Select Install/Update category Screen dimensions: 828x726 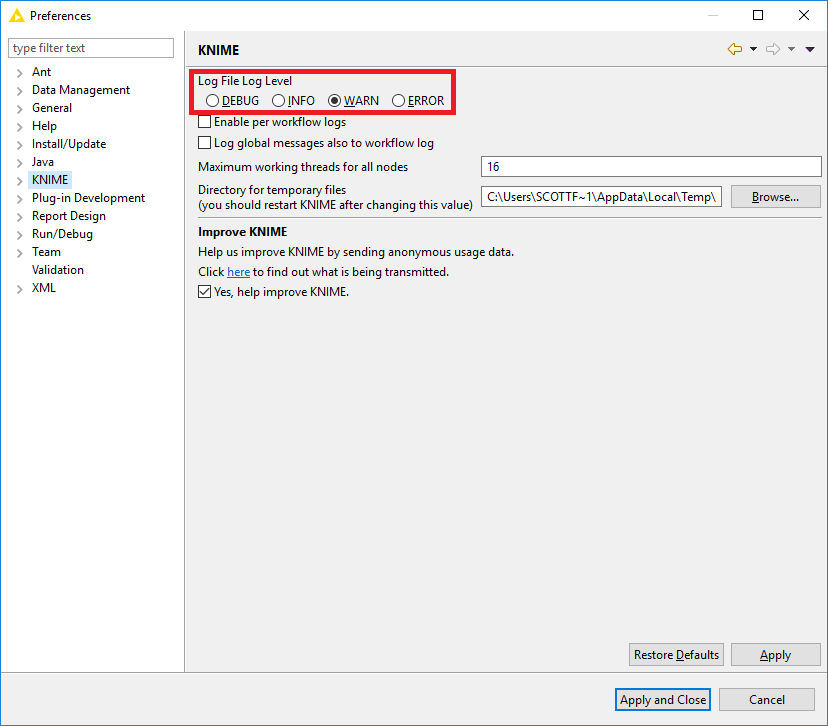pyautogui.click(x=69, y=144)
